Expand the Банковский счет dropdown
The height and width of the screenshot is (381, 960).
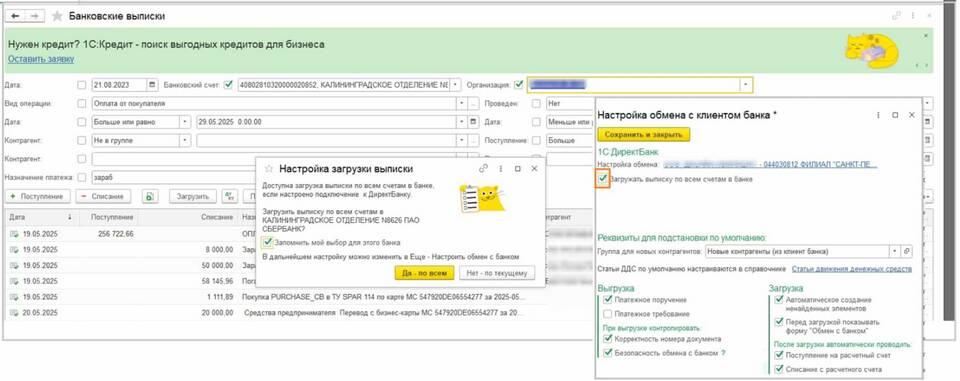click(456, 85)
